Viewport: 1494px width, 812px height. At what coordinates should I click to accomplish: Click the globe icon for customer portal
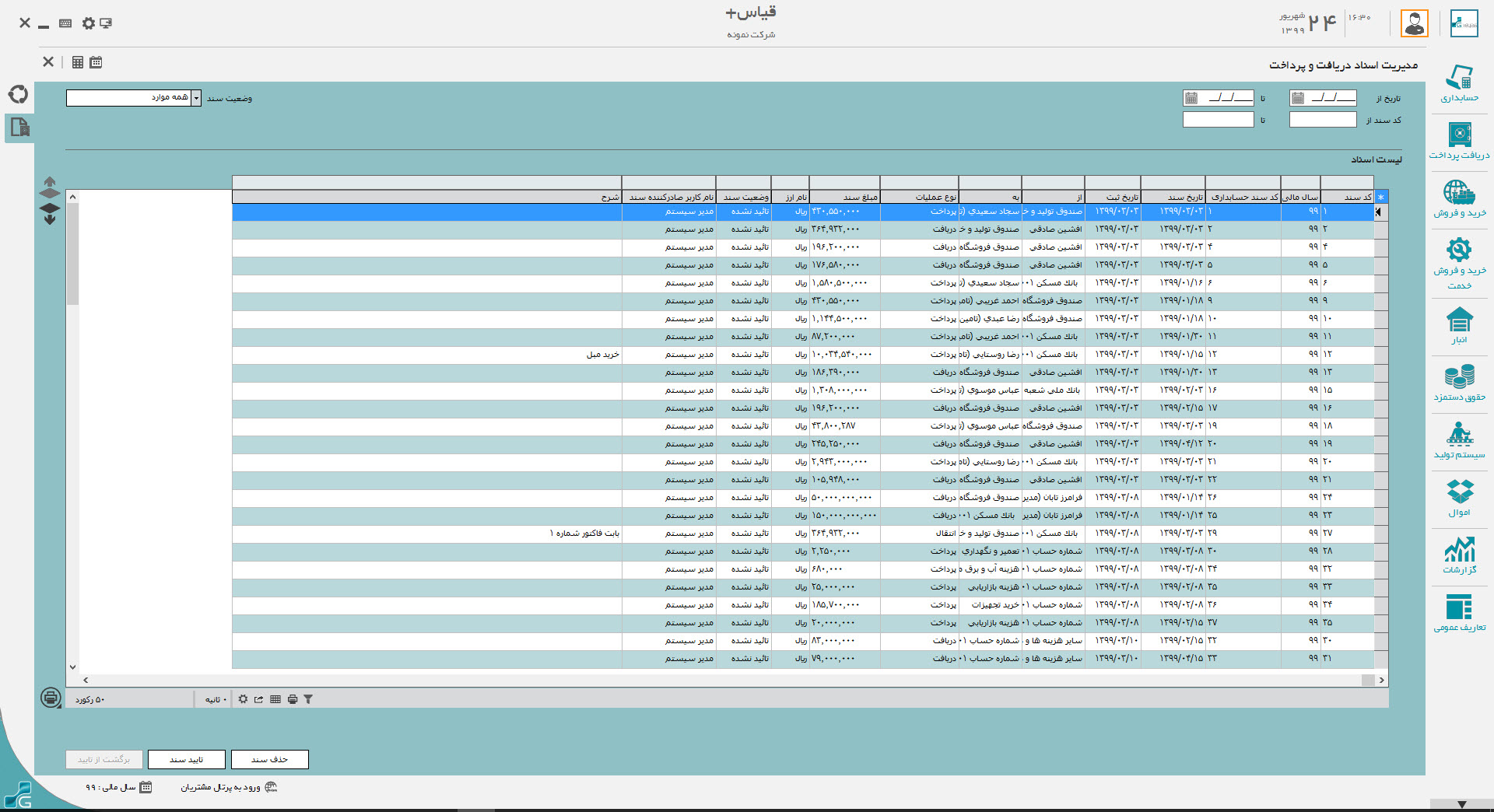[271, 787]
